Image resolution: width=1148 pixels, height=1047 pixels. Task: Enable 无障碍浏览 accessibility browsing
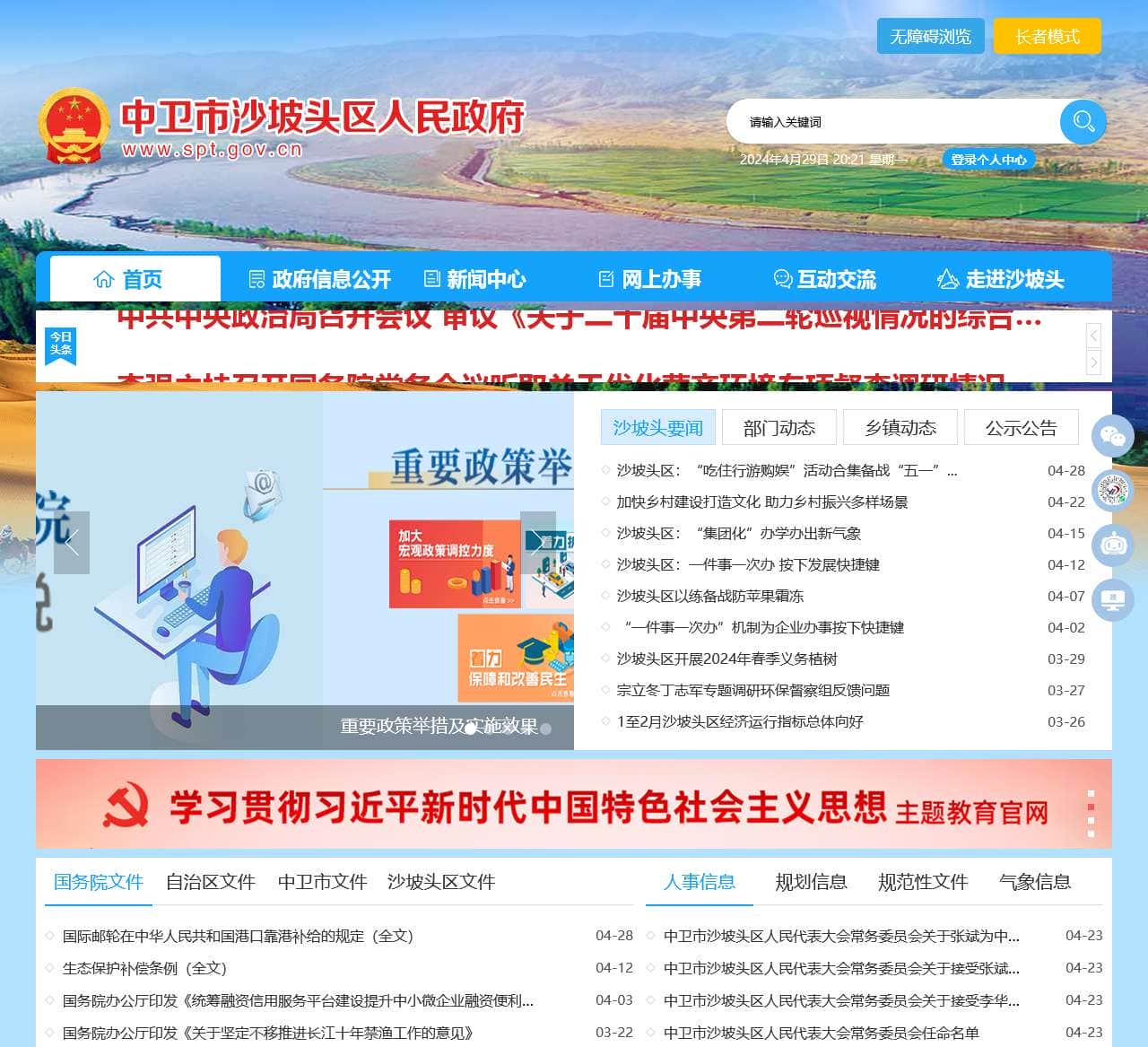pos(930,36)
